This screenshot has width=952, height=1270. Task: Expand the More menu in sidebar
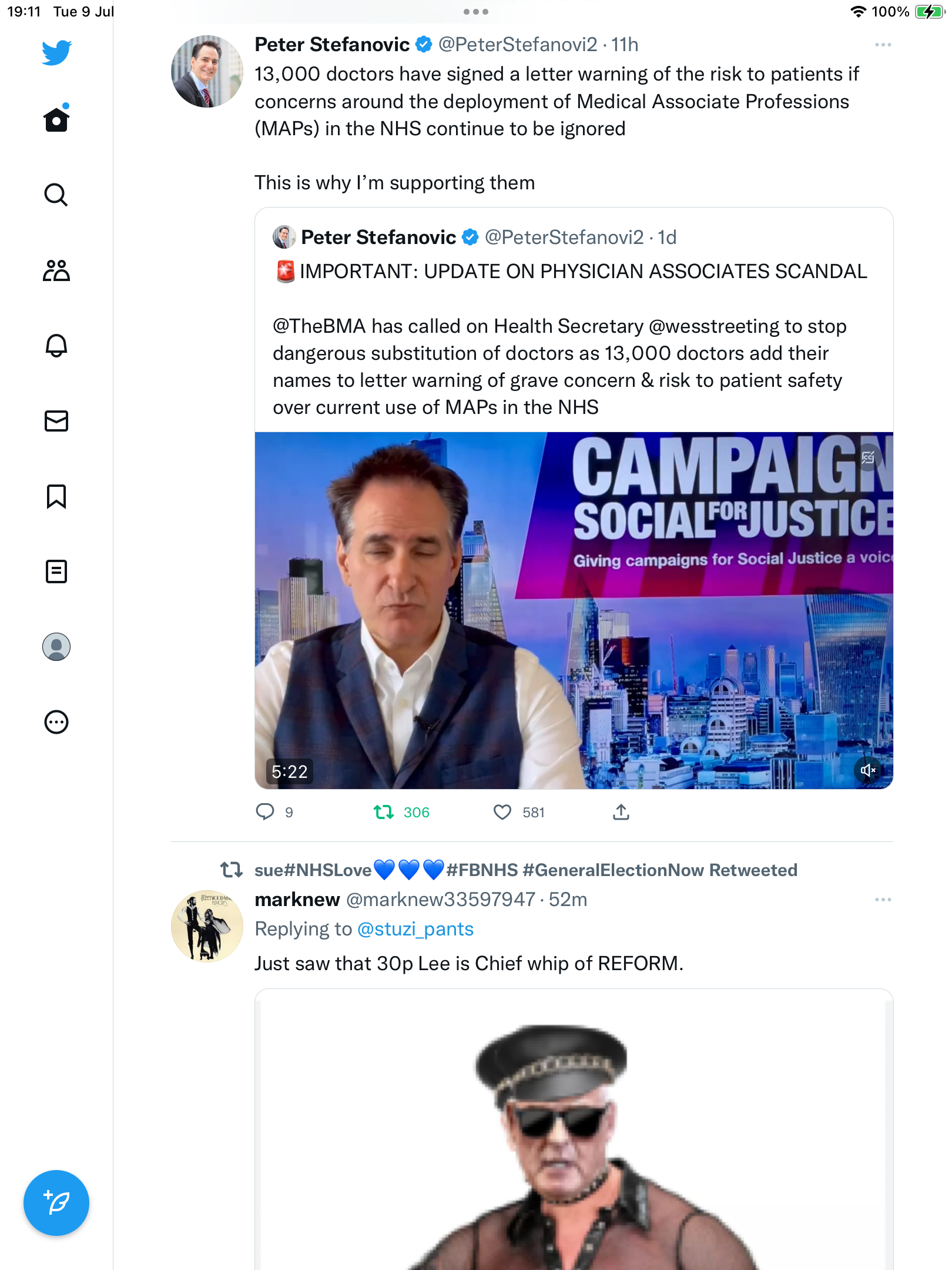[x=56, y=722]
